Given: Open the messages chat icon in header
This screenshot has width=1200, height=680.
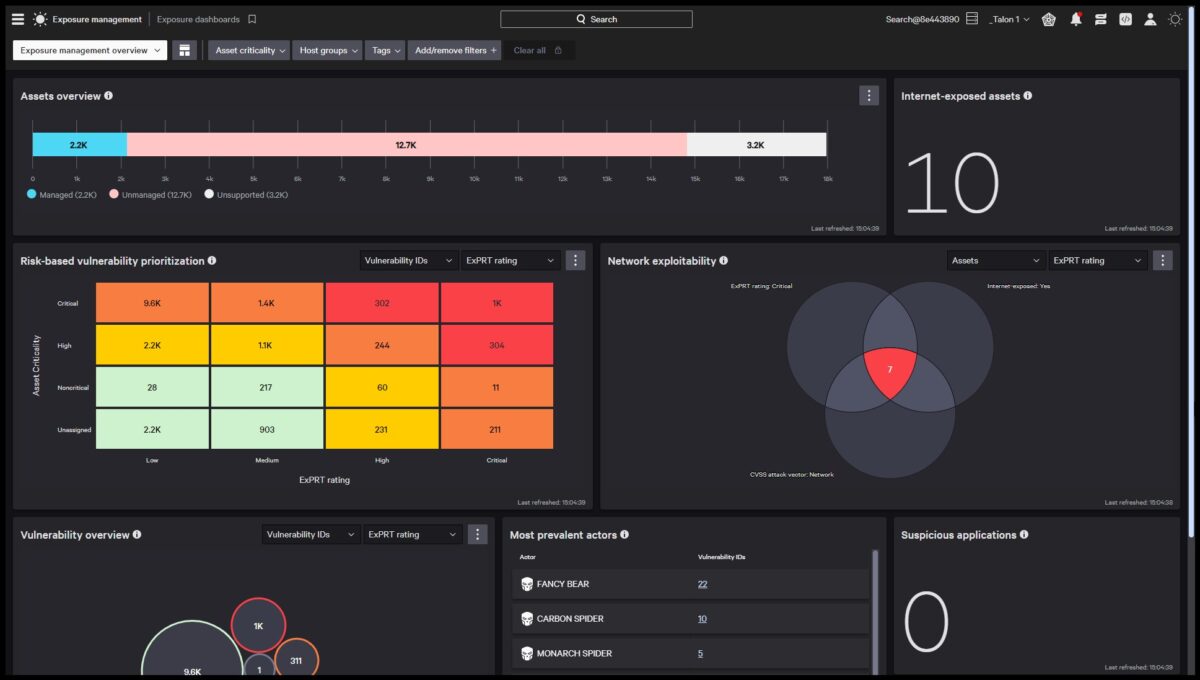Looking at the screenshot, I should (x=1101, y=19).
